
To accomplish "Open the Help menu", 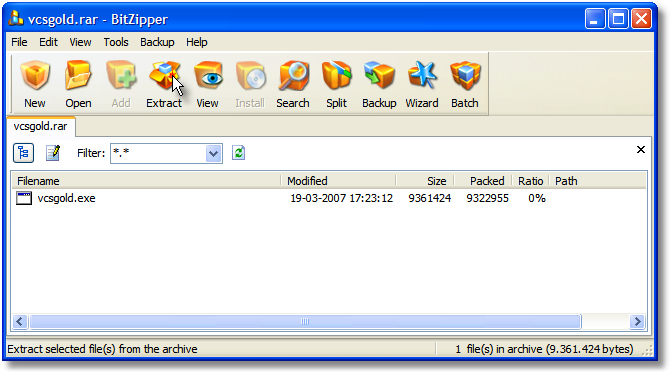I will tap(197, 42).
